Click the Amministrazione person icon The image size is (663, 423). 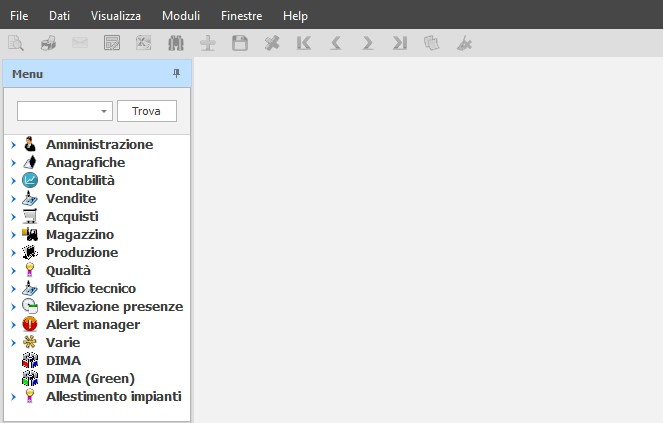(x=30, y=144)
